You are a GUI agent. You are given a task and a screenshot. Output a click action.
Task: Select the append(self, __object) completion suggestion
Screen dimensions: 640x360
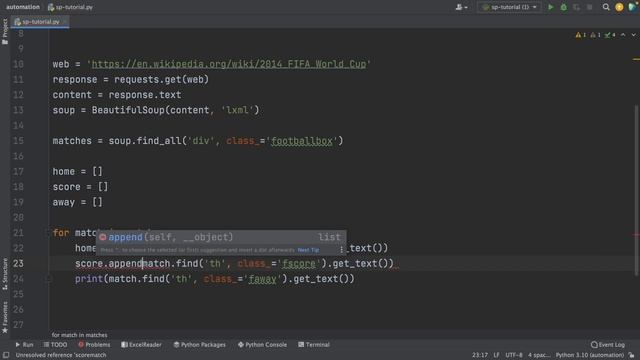221,237
